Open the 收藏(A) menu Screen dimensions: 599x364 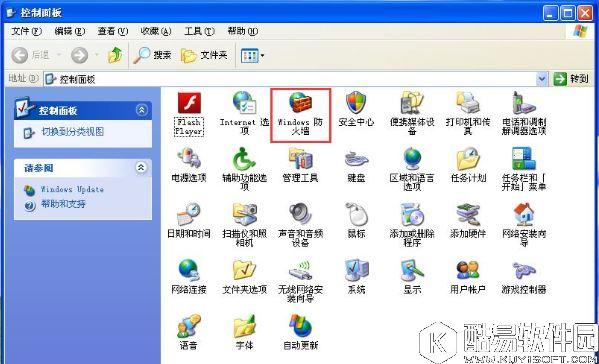coord(156,31)
